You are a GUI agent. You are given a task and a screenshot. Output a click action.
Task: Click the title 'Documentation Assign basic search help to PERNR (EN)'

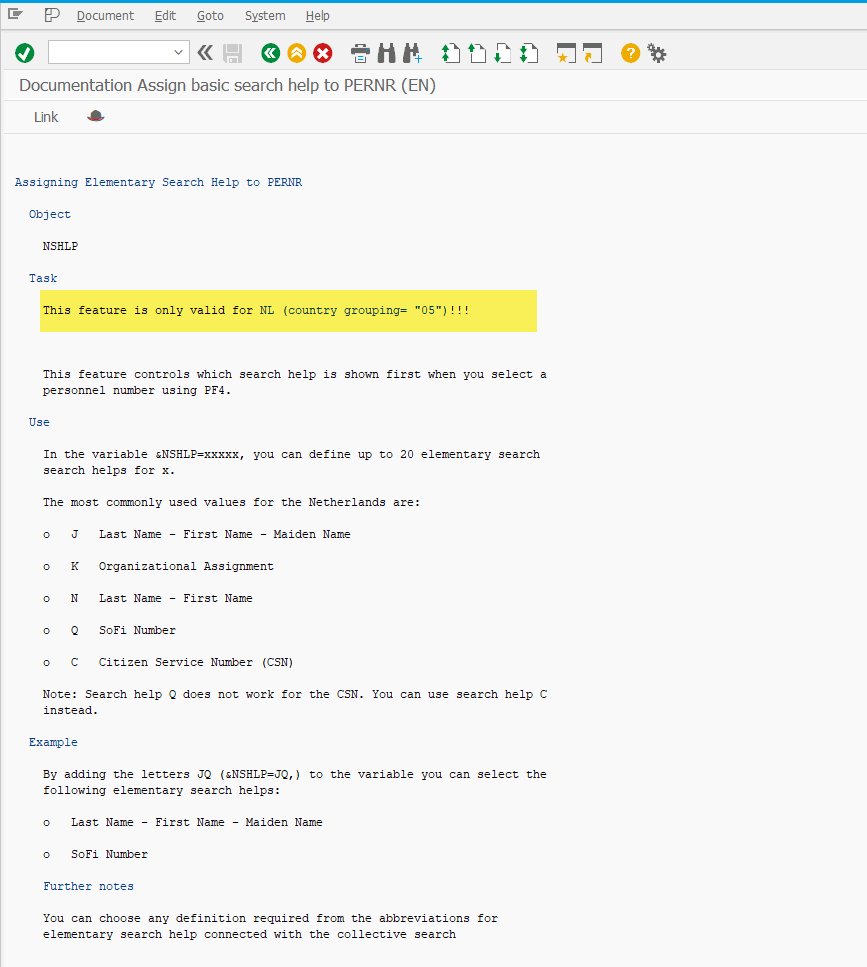pyautogui.click(x=228, y=85)
